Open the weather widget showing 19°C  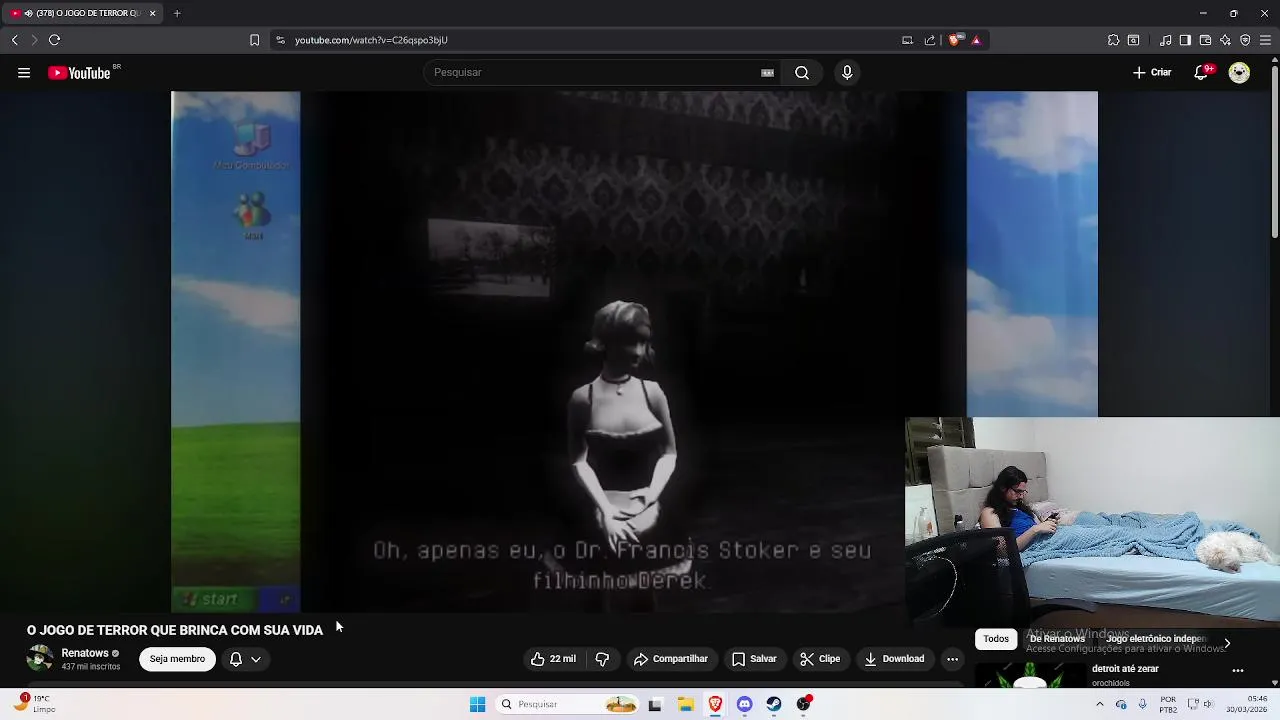tap(35, 704)
